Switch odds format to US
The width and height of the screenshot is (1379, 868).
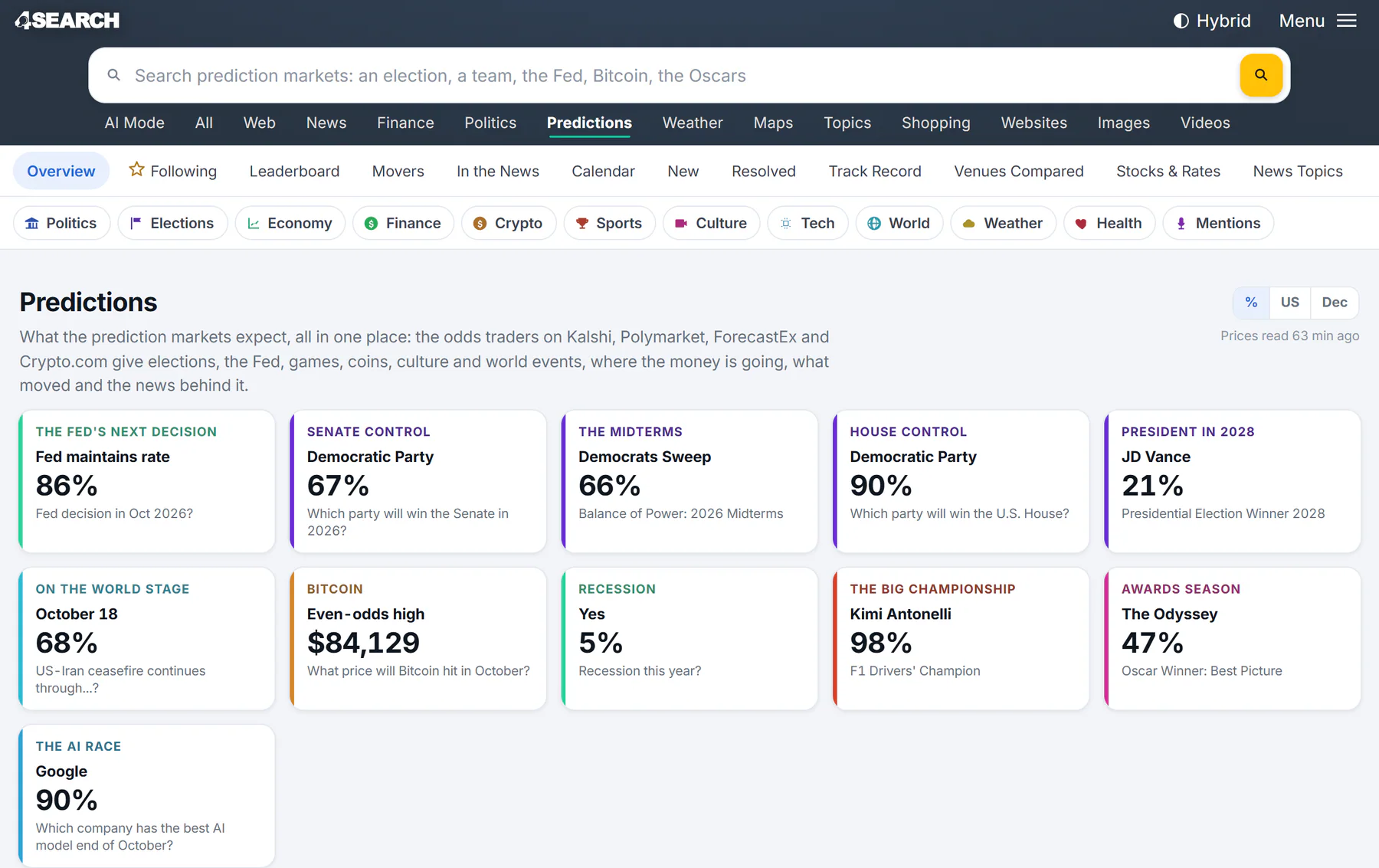click(x=1290, y=303)
